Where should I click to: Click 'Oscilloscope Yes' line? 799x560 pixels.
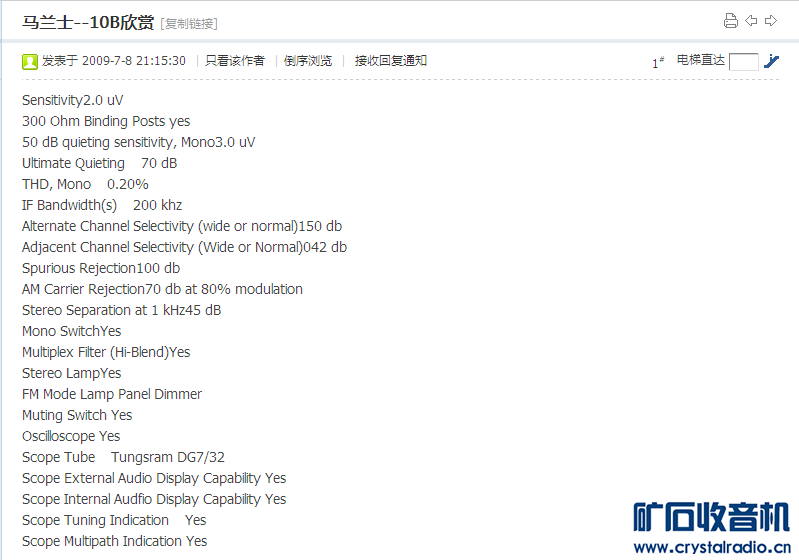coord(71,436)
